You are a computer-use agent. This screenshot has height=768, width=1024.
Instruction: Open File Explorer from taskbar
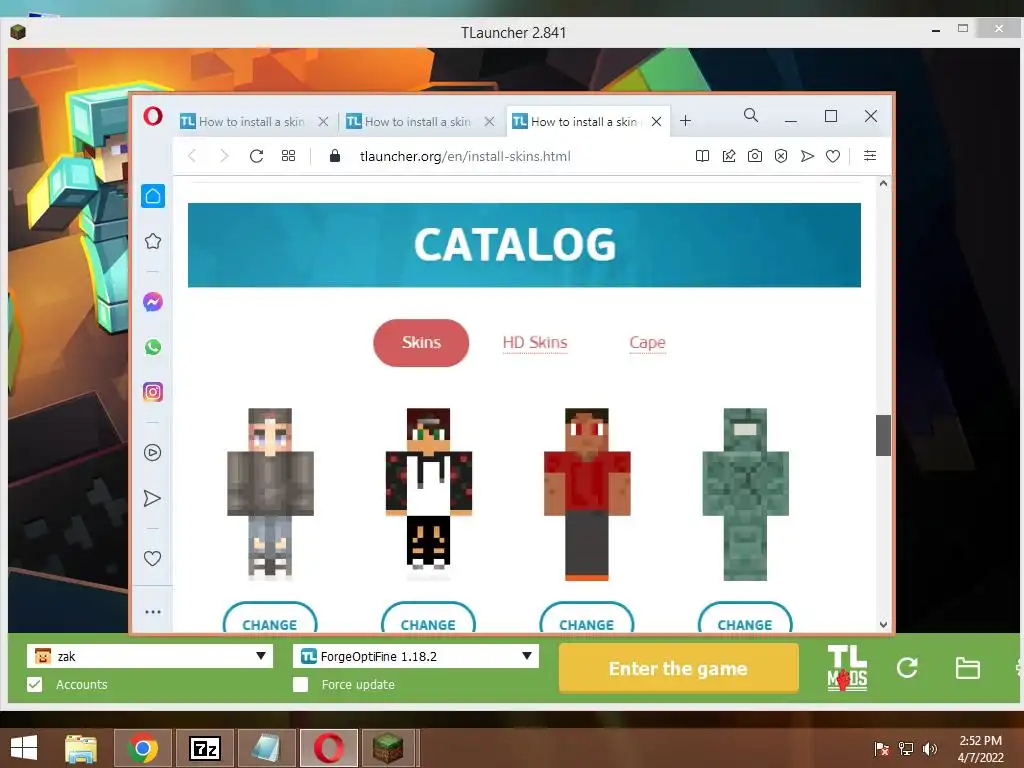[x=81, y=748]
